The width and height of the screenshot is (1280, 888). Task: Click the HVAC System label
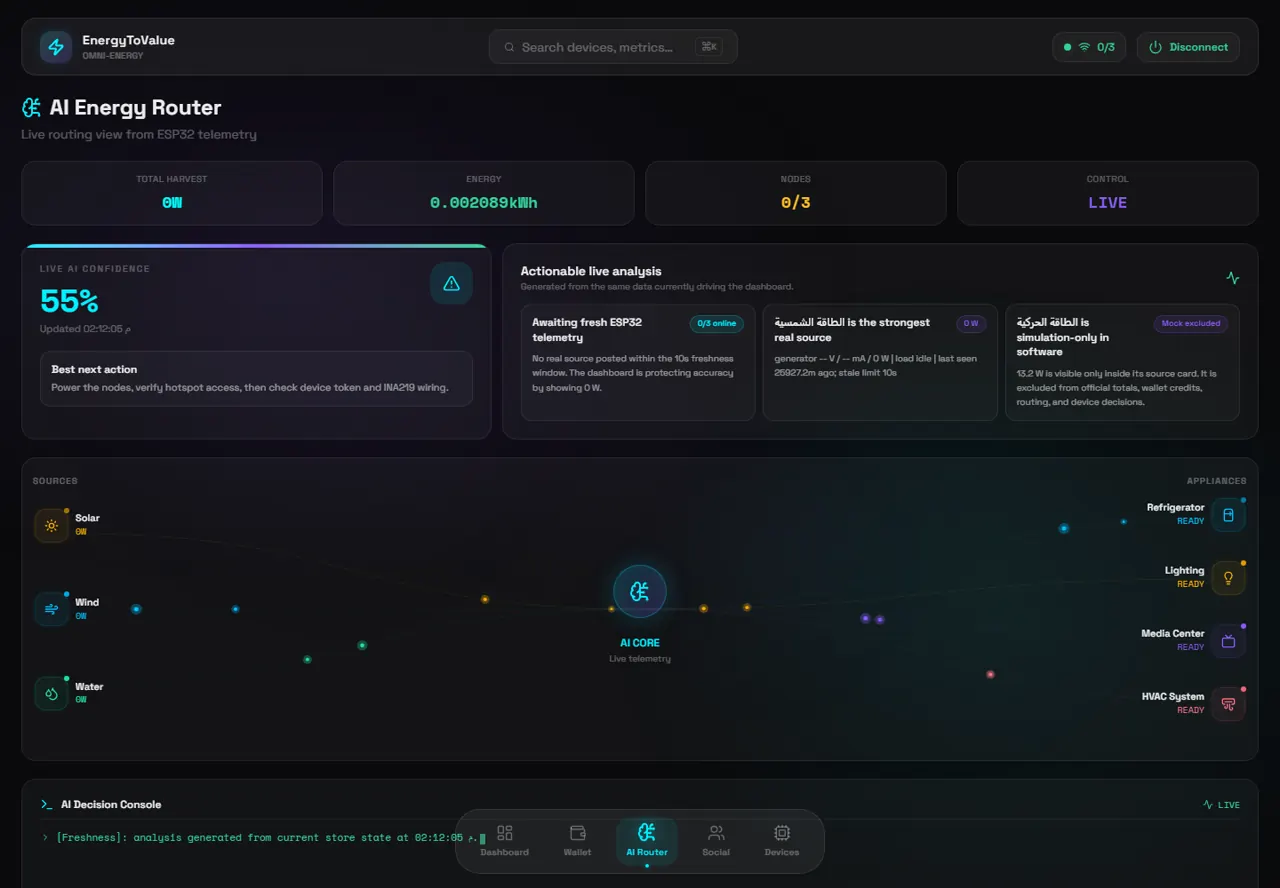point(1173,697)
